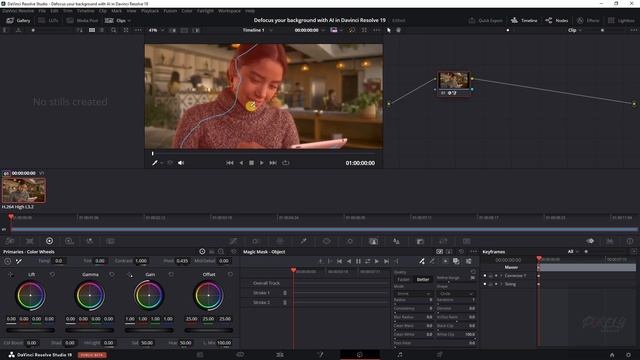Select the viewer qualifier picker tool
Screen dimensions: 640x360
[x=155, y=163]
